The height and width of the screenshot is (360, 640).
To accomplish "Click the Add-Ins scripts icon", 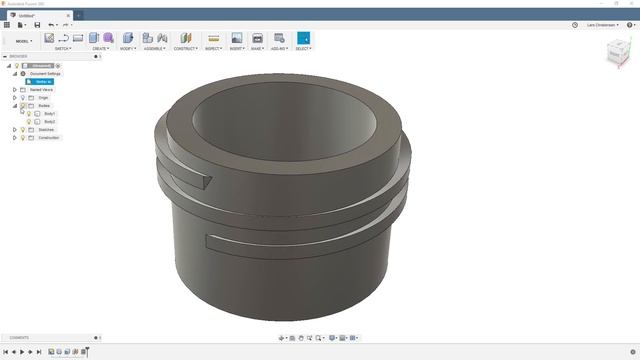I will tap(279, 38).
